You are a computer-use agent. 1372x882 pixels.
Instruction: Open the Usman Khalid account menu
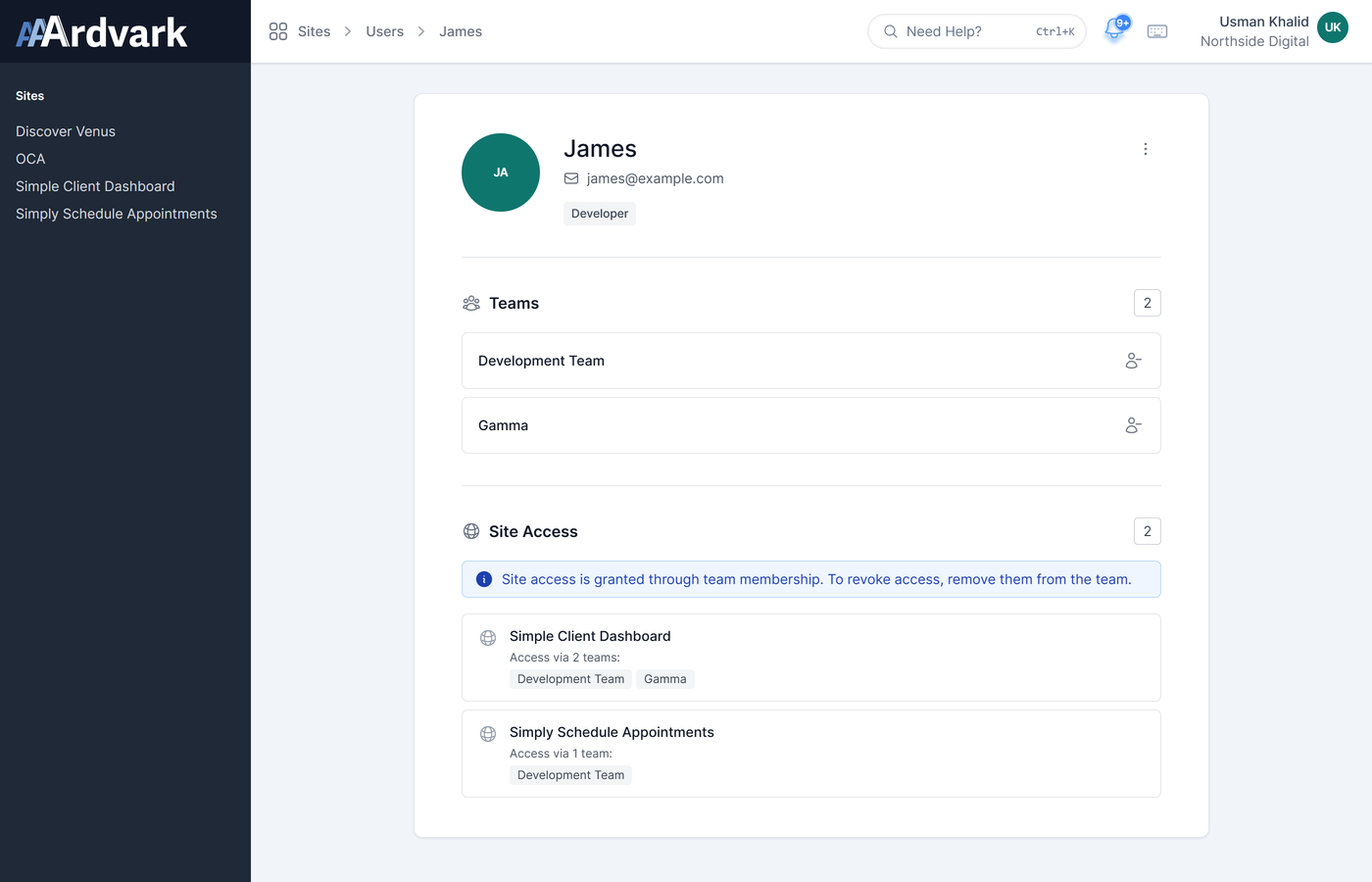[1274, 31]
